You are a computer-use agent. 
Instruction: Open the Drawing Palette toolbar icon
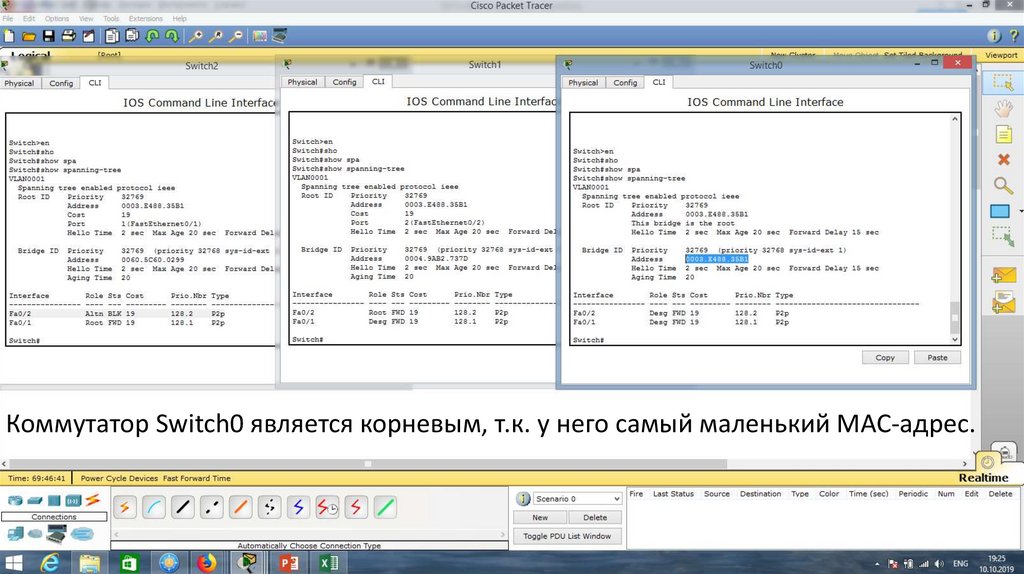[x=260, y=36]
